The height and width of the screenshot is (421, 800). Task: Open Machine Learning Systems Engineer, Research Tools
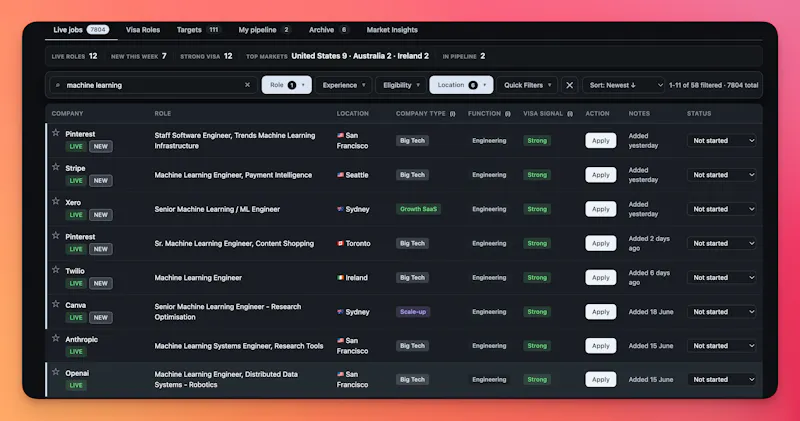pos(239,345)
